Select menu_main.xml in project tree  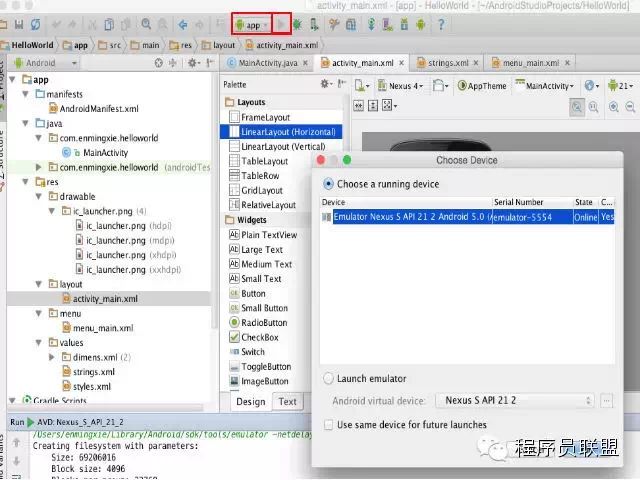98,328
